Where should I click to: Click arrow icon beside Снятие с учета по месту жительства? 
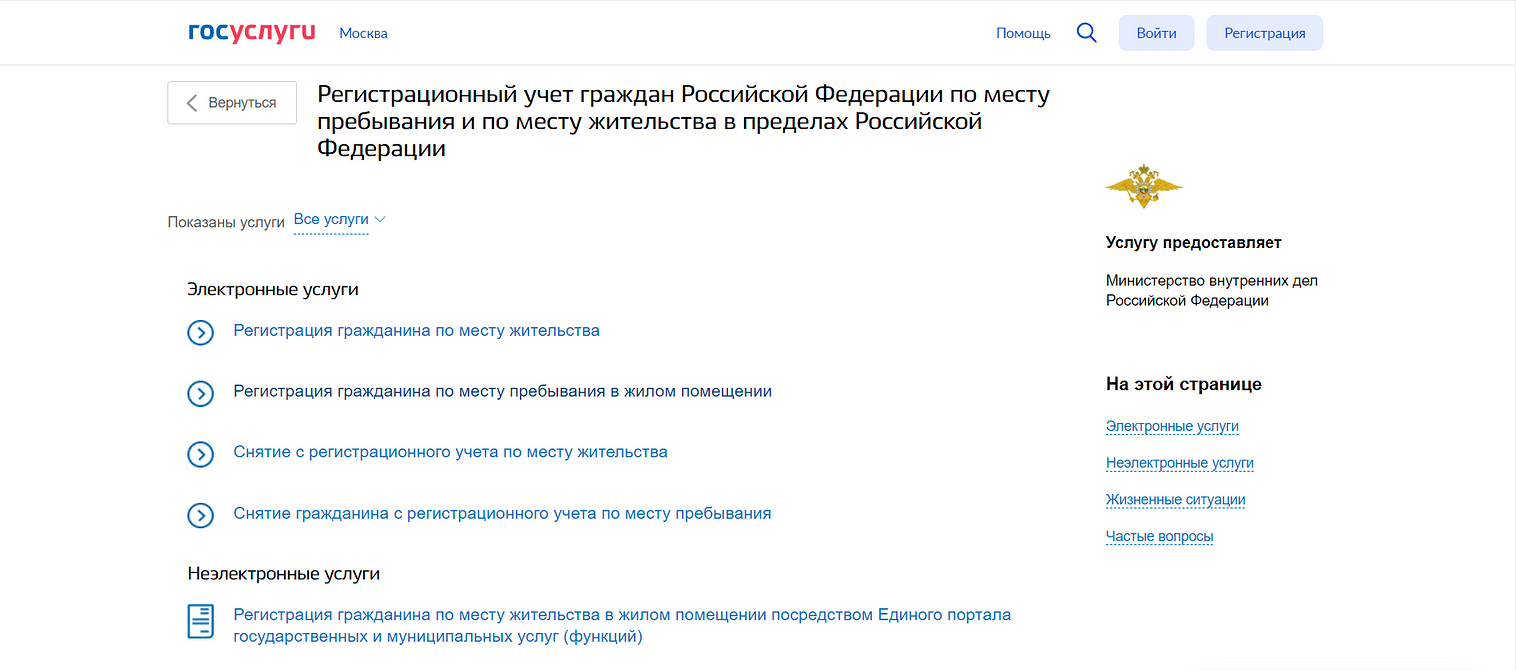201,454
